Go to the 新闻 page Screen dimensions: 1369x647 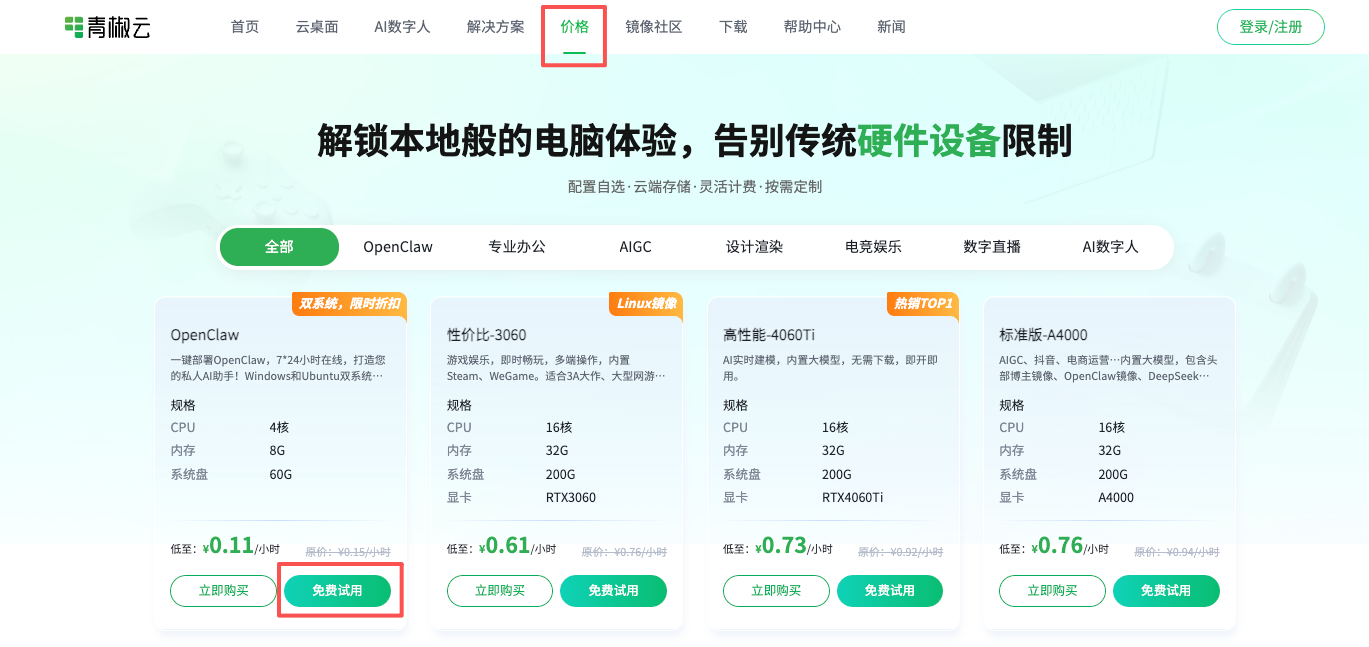click(891, 27)
